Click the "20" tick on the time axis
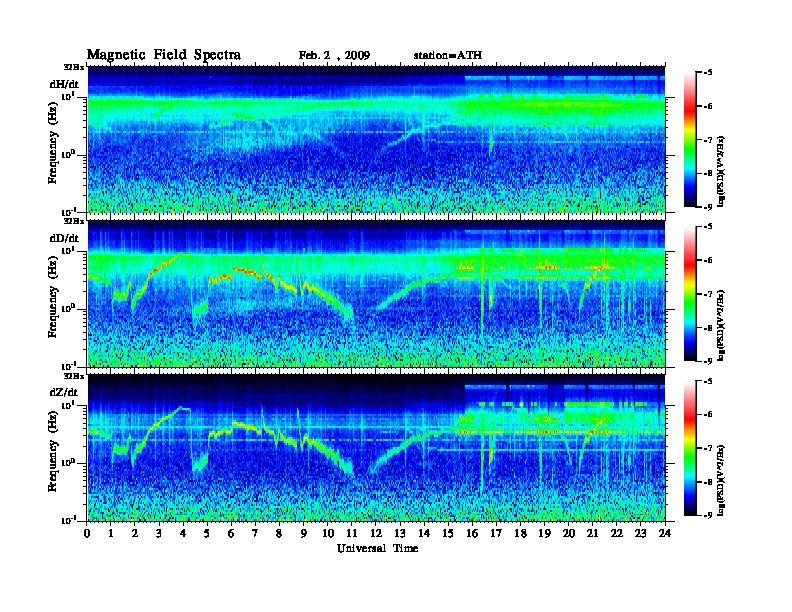792x612 pixels. (568, 533)
